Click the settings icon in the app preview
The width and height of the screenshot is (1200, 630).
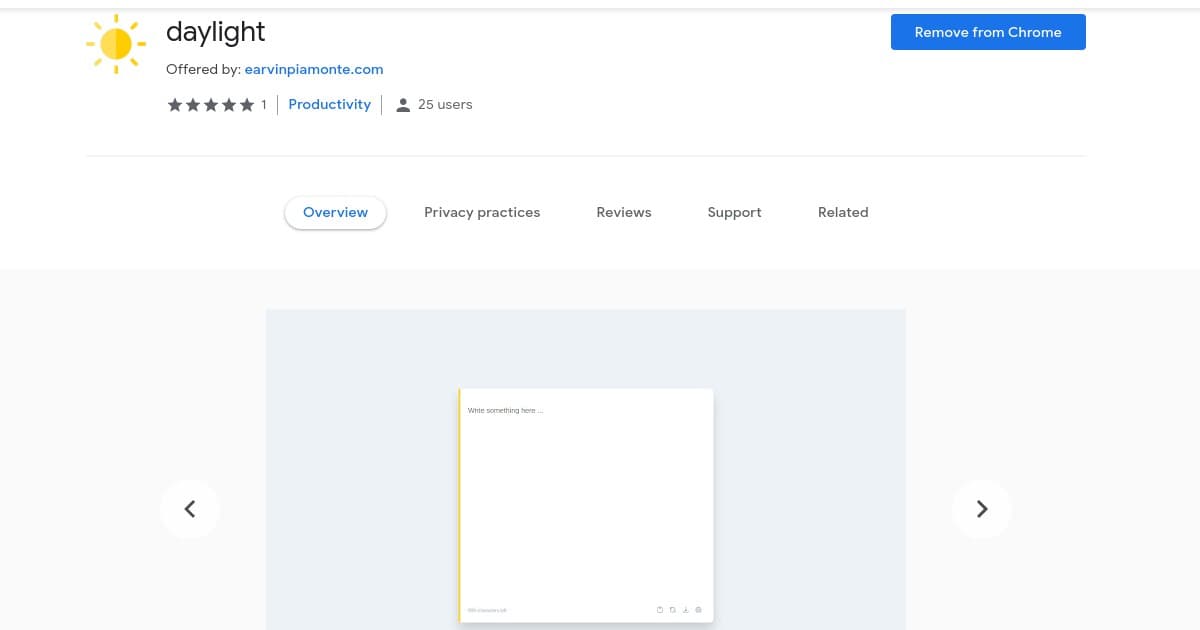[698, 610]
